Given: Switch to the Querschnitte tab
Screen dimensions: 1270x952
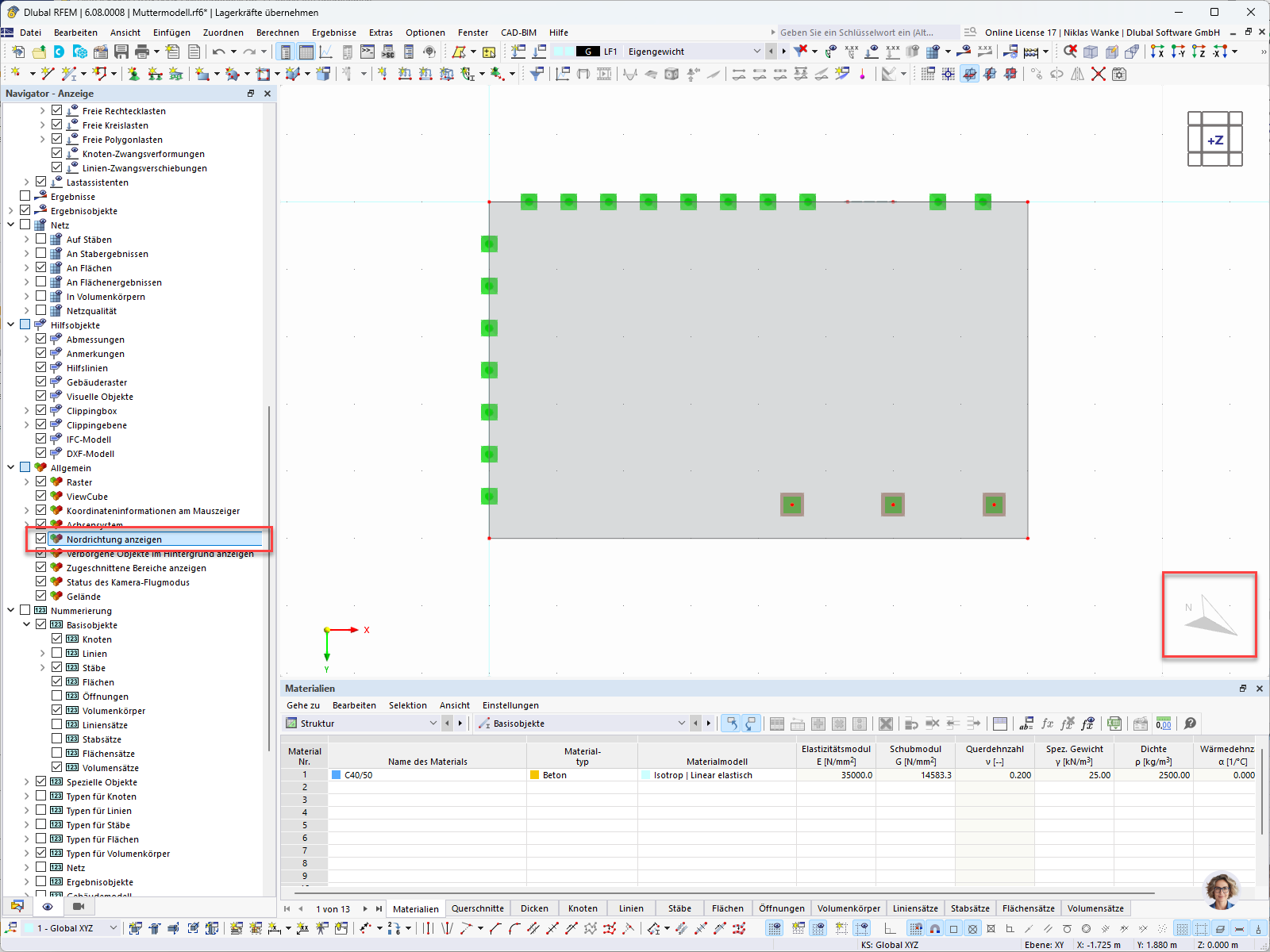Looking at the screenshot, I should pyautogui.click(x=478, y=908).
